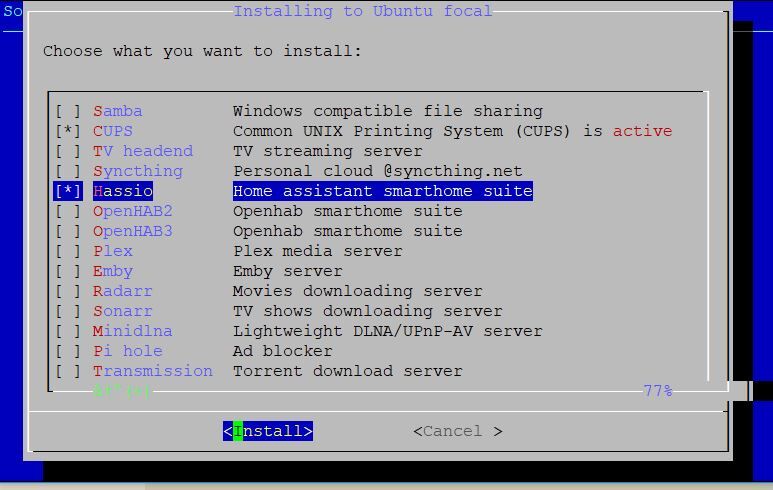Select the Plex item name

click(x=113, y=251)
